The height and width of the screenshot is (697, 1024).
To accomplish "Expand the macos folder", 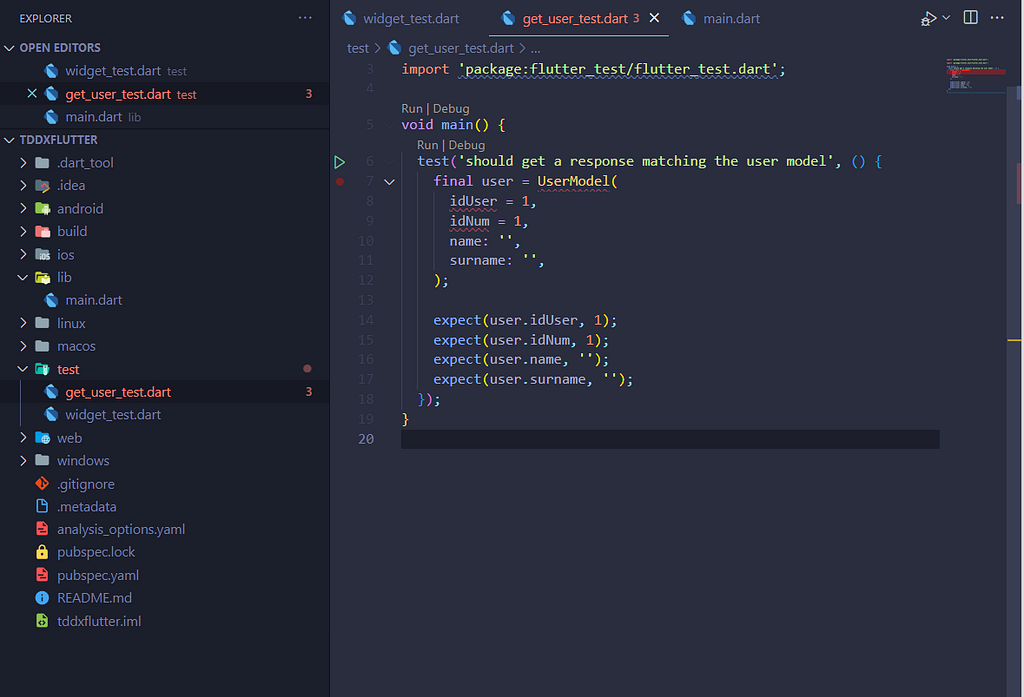I will pyautogui.click(x=24, y=346).
